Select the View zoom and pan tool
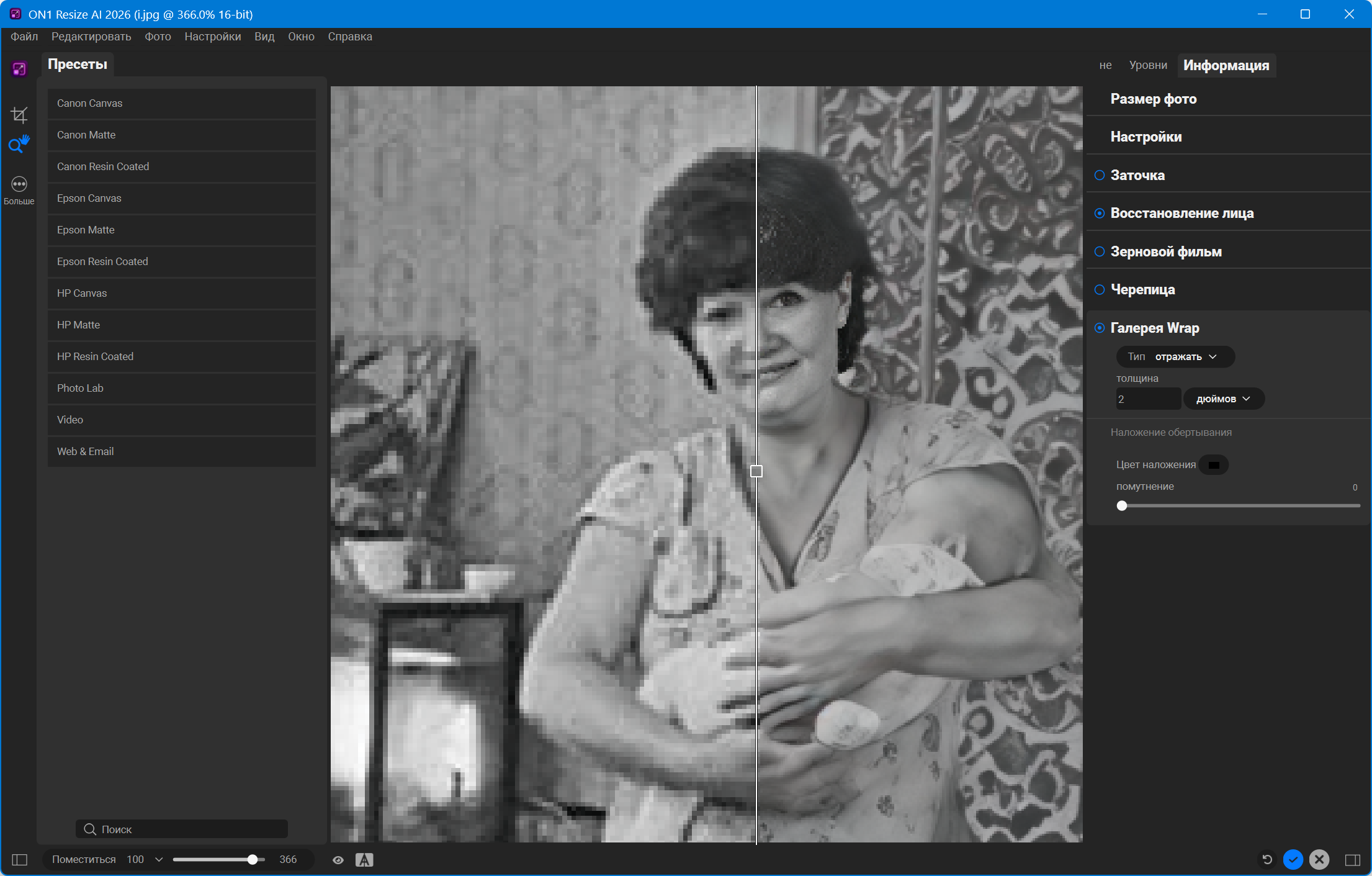Image resolution: width=1372 pixels, height=876 pixels. pos(19,145)
